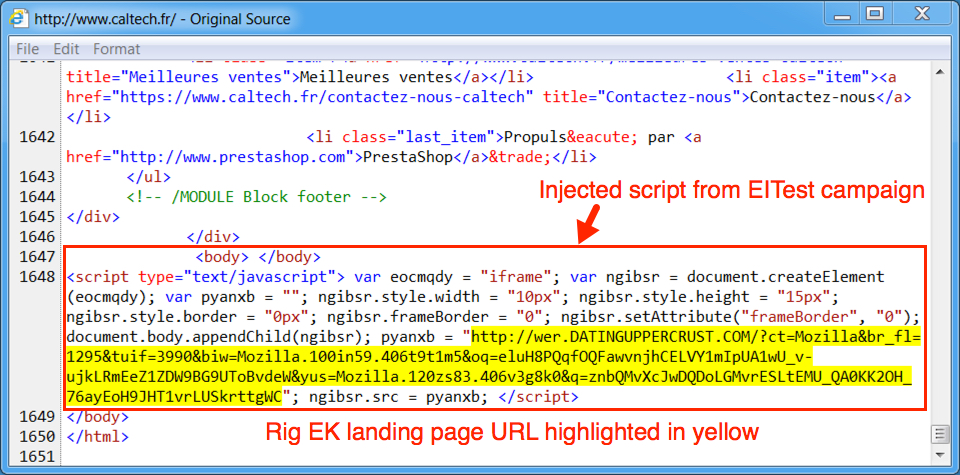Click the PrestaShop link text in source

pos(407,157)
